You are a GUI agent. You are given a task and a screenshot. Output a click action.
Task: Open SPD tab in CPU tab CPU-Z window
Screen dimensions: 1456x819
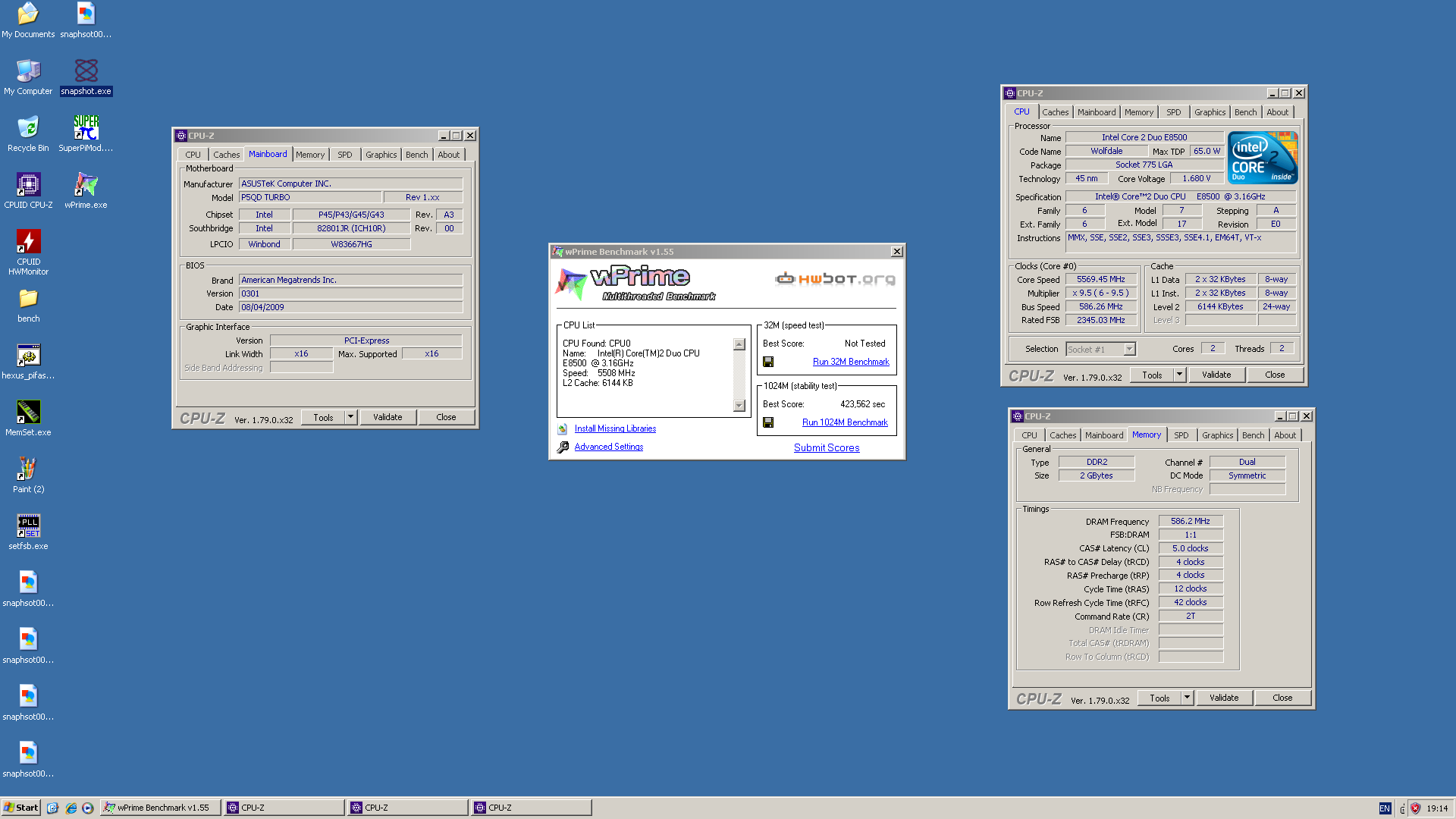(x=1174, y=112)
